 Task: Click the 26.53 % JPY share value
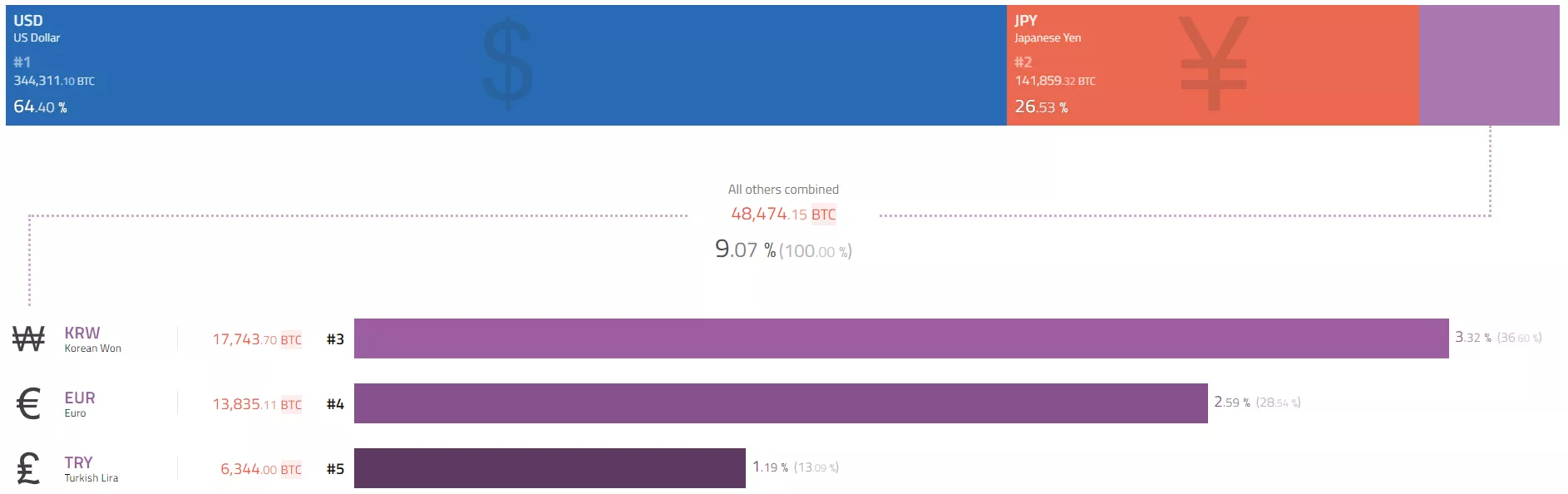pos(1041,107)
